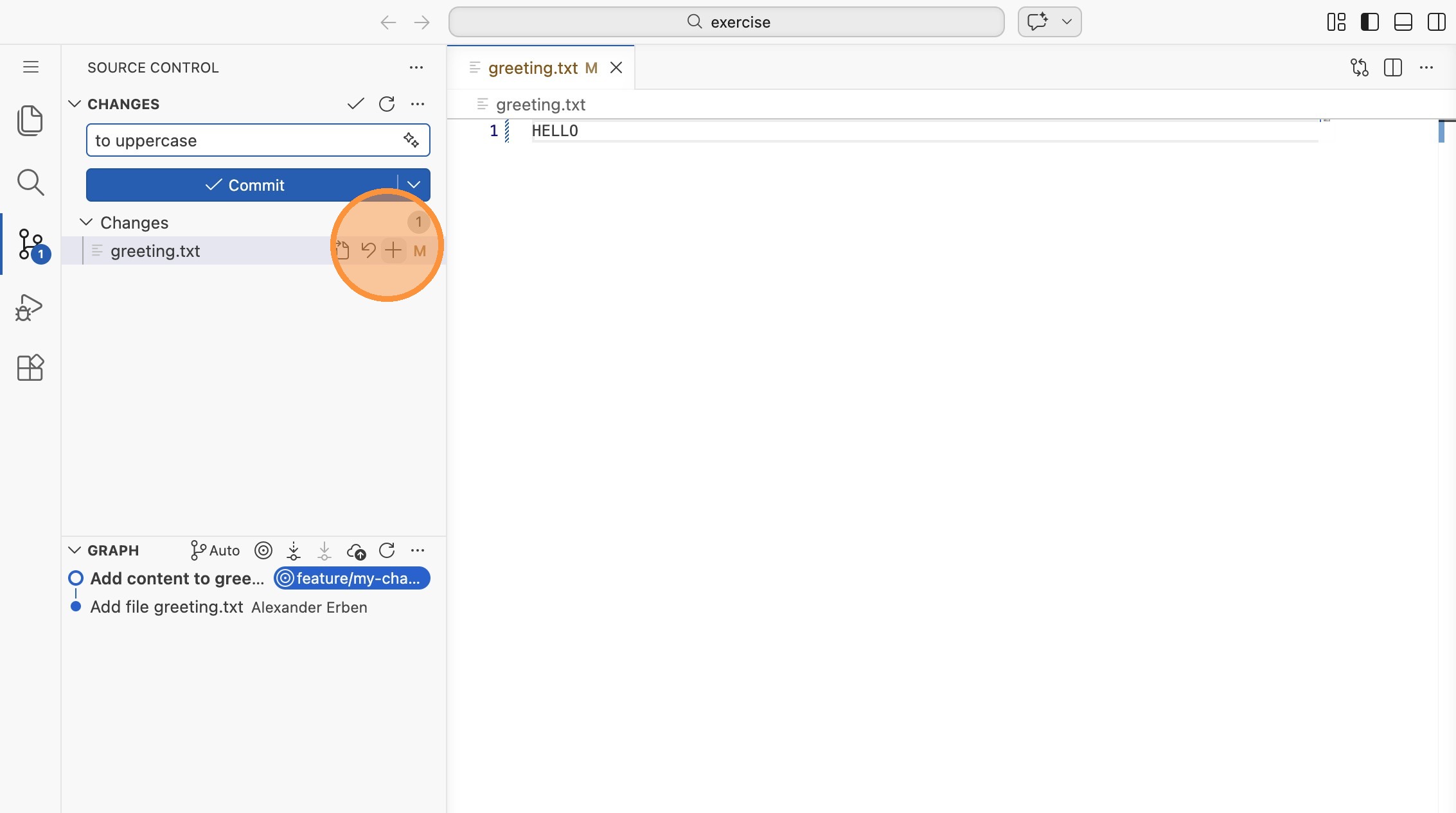The width and height of the screenshot is (1456, 813).
Task: Open the Search view in activity bar
Action: click(x=30, y=182)
